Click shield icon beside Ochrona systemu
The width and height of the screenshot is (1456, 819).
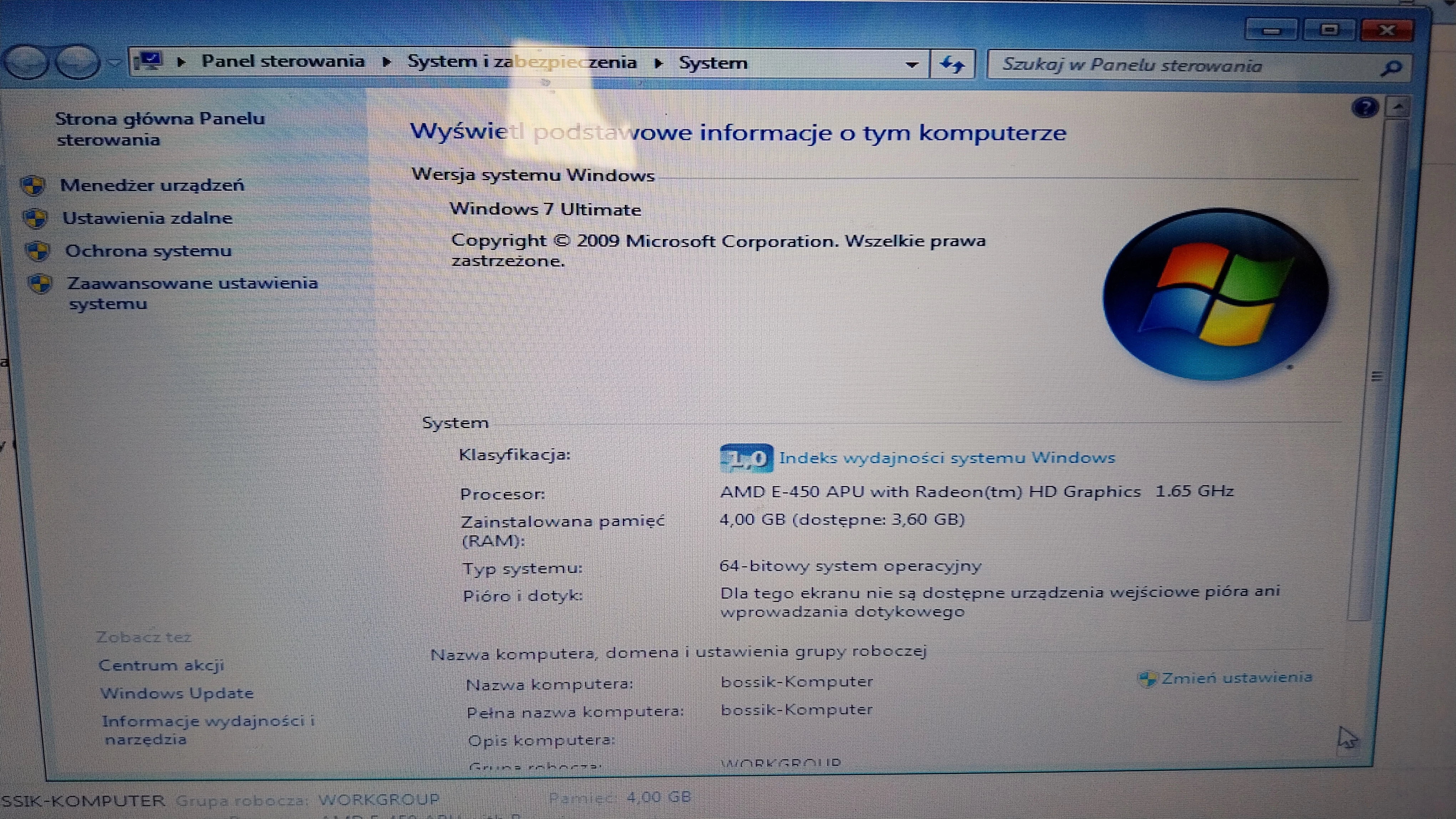[39, 251]
